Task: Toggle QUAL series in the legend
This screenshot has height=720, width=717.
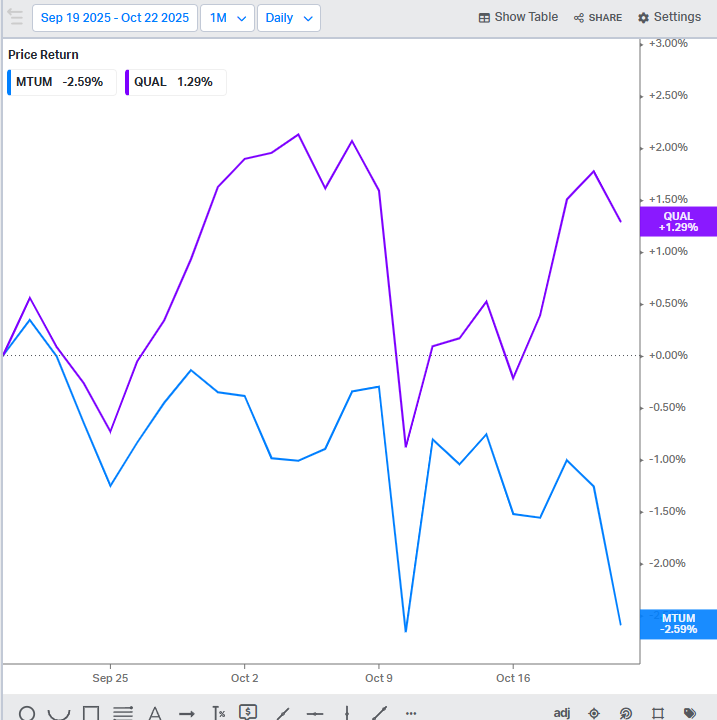Action: (174, 82)
